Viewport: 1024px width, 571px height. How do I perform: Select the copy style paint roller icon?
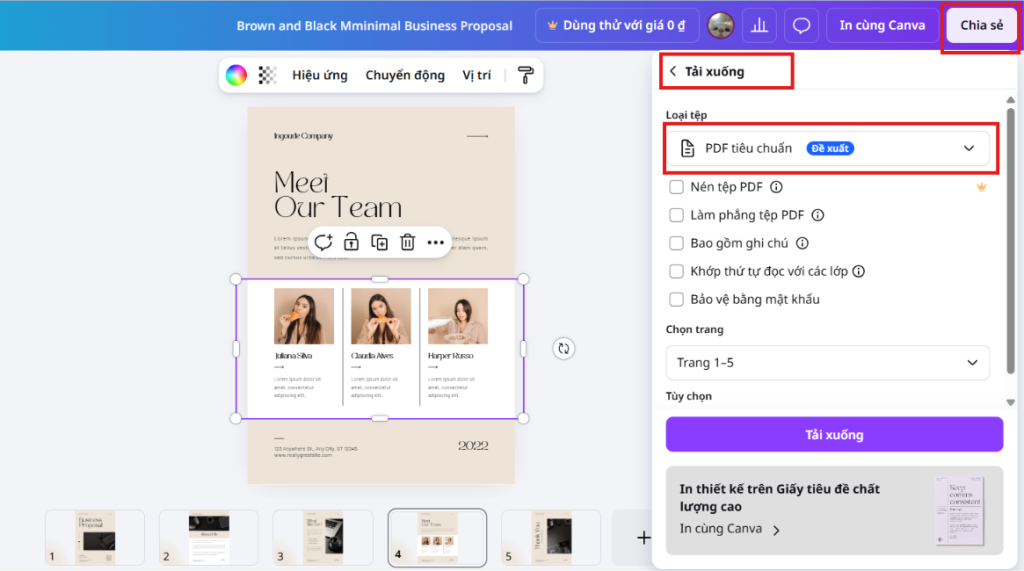[x=526, y=75]
